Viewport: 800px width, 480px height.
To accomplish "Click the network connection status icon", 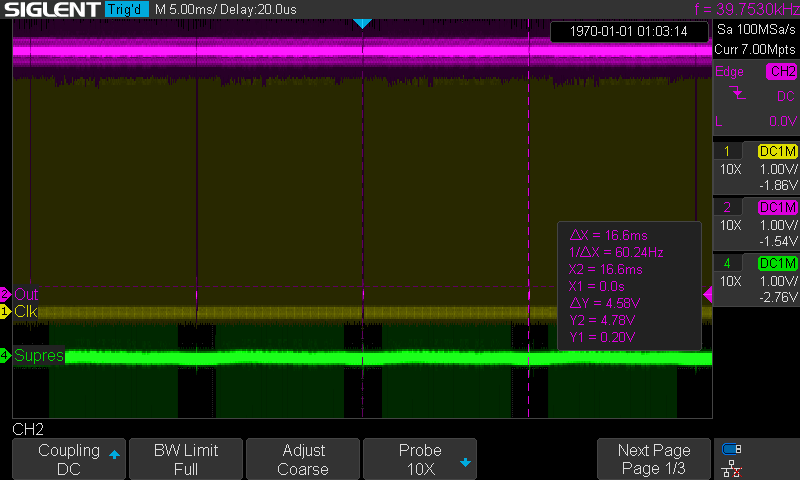I will click(732, 468).
